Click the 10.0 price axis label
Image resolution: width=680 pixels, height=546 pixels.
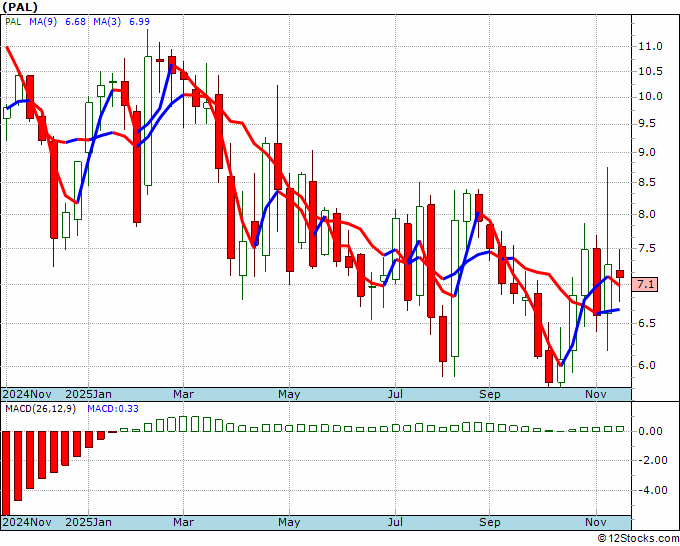point(650,97)
